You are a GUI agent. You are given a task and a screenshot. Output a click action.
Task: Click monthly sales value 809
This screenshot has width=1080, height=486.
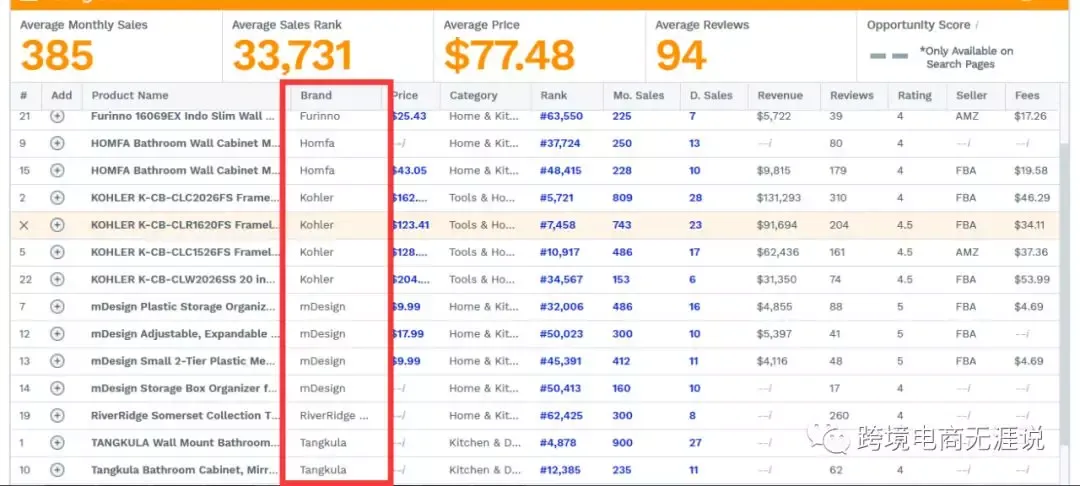pyautogui.click(x=622, y=198)
